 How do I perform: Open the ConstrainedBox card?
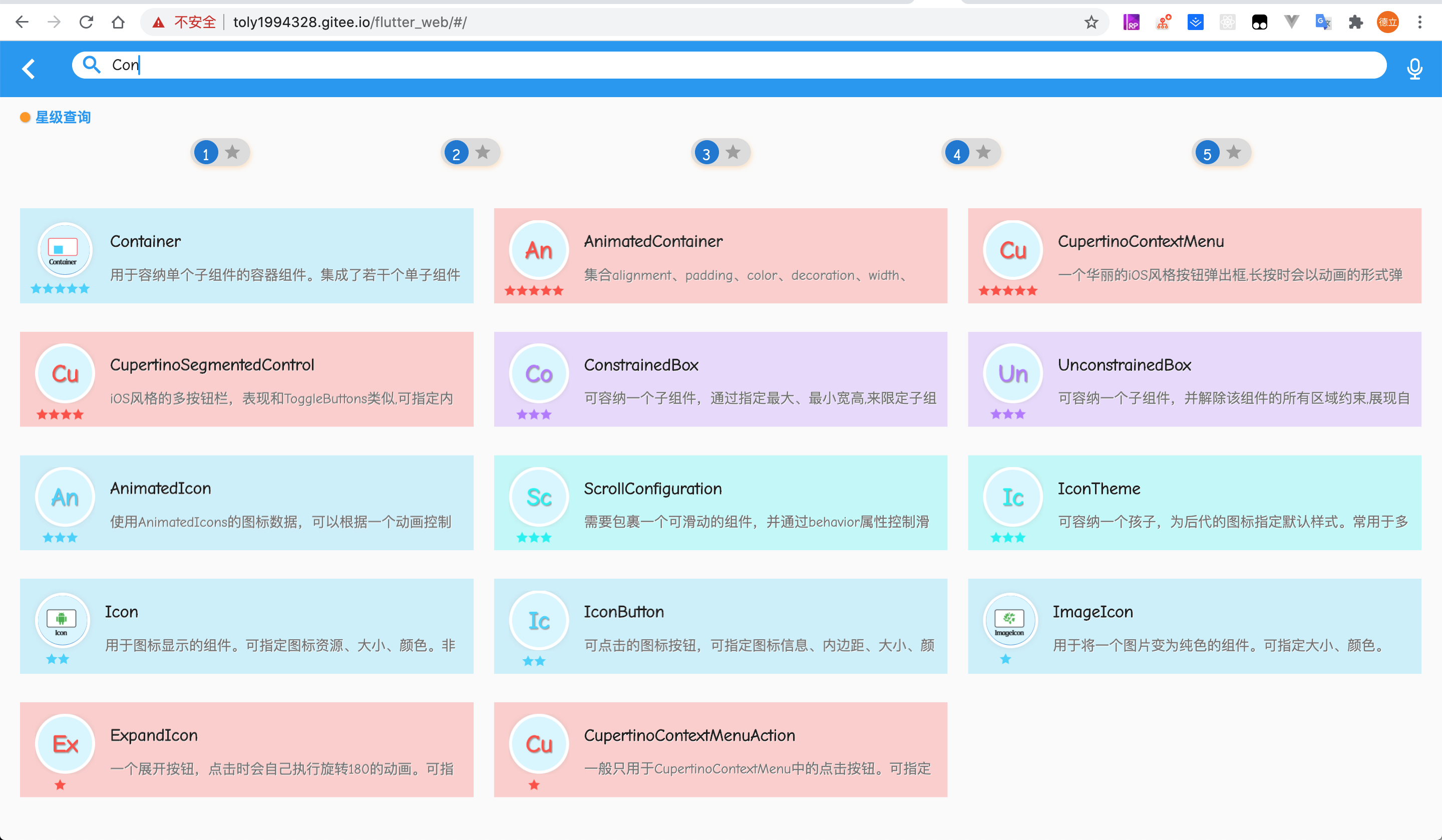[720, 379]
